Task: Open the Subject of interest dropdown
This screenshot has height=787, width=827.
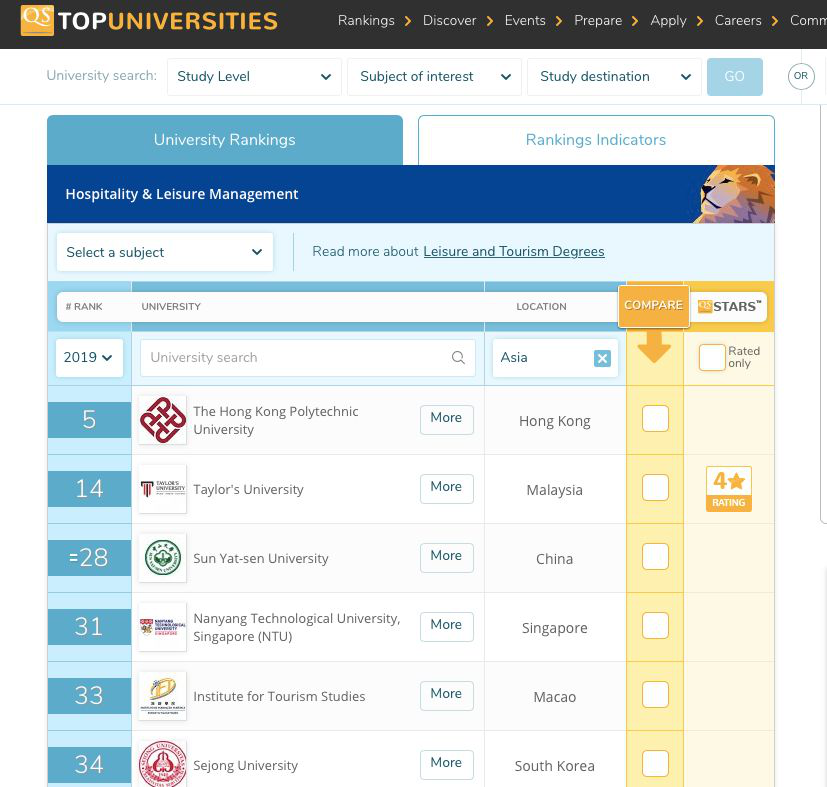Action: [434, 77]
